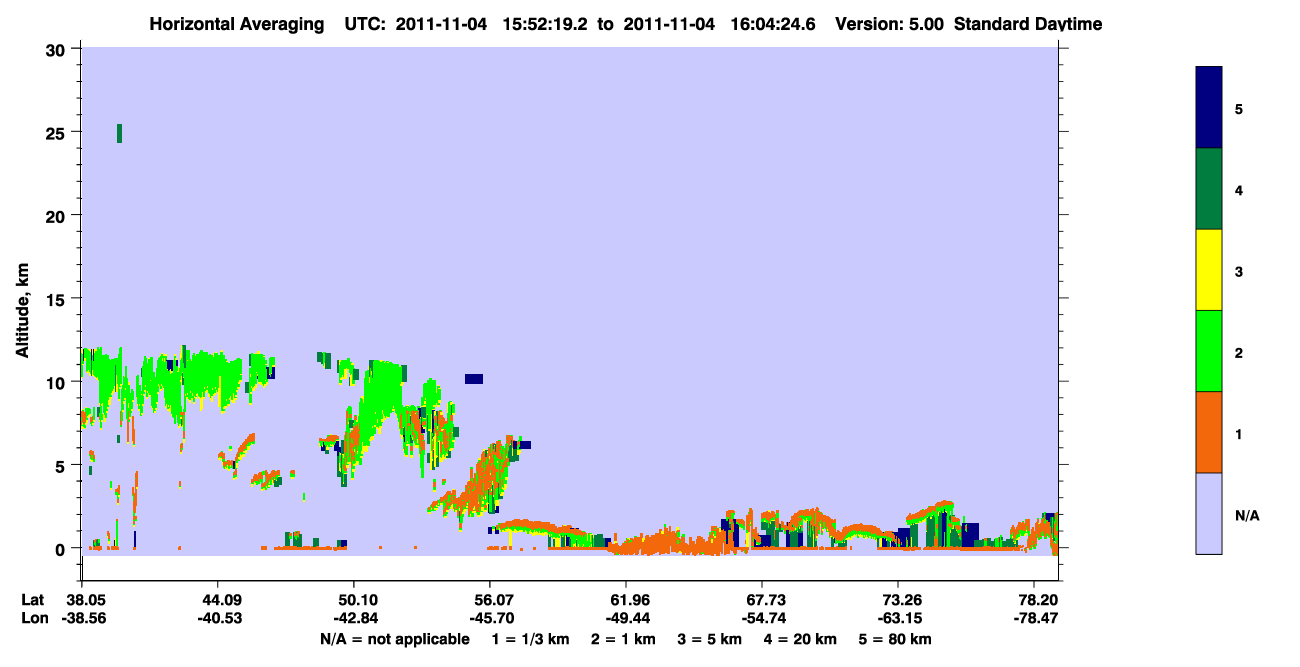This screenshot has width=1300, height=667.
Task: Click longitude value -38.56
Action: (82, 618)
